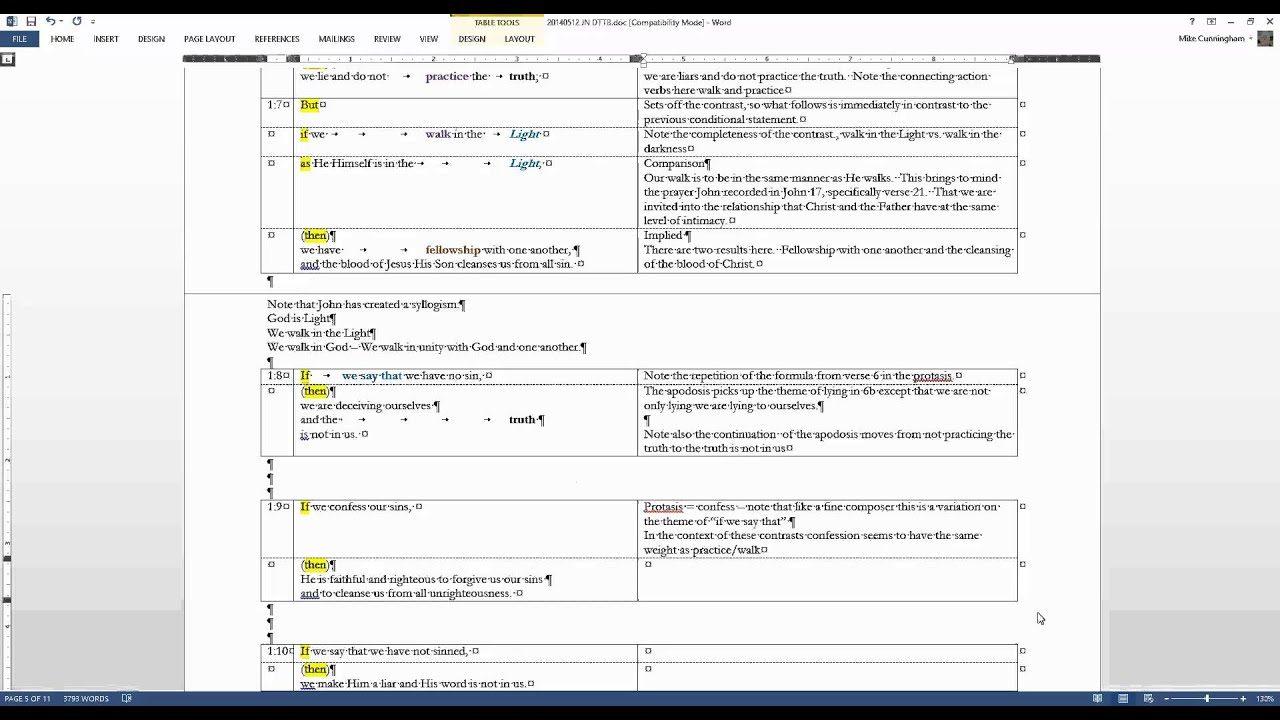Open the MAILINGS ribbon tab
Screen dimensions: 1280x720
pos(337,39)
